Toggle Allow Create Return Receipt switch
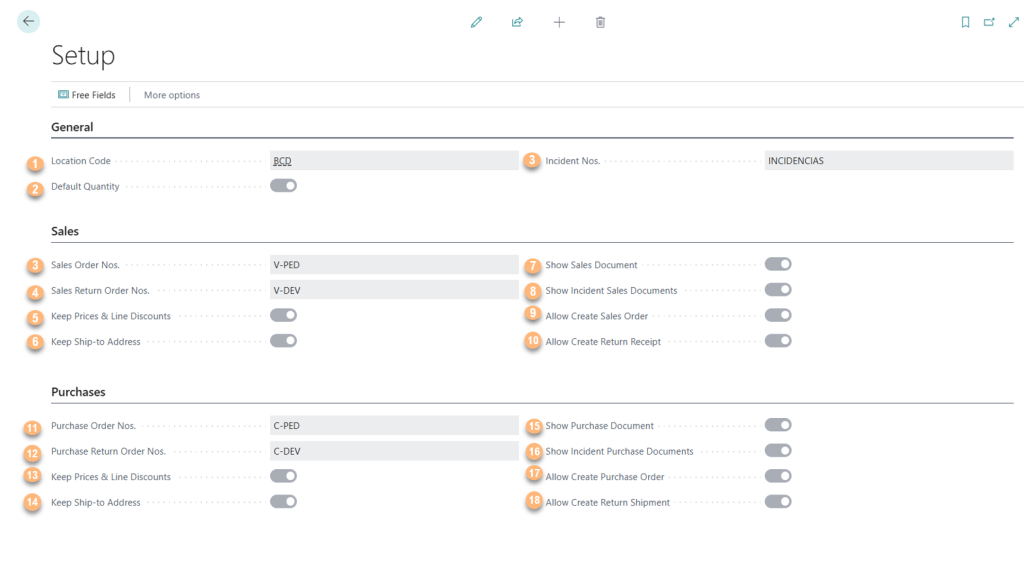1024x575 pixels. [778, 341]
